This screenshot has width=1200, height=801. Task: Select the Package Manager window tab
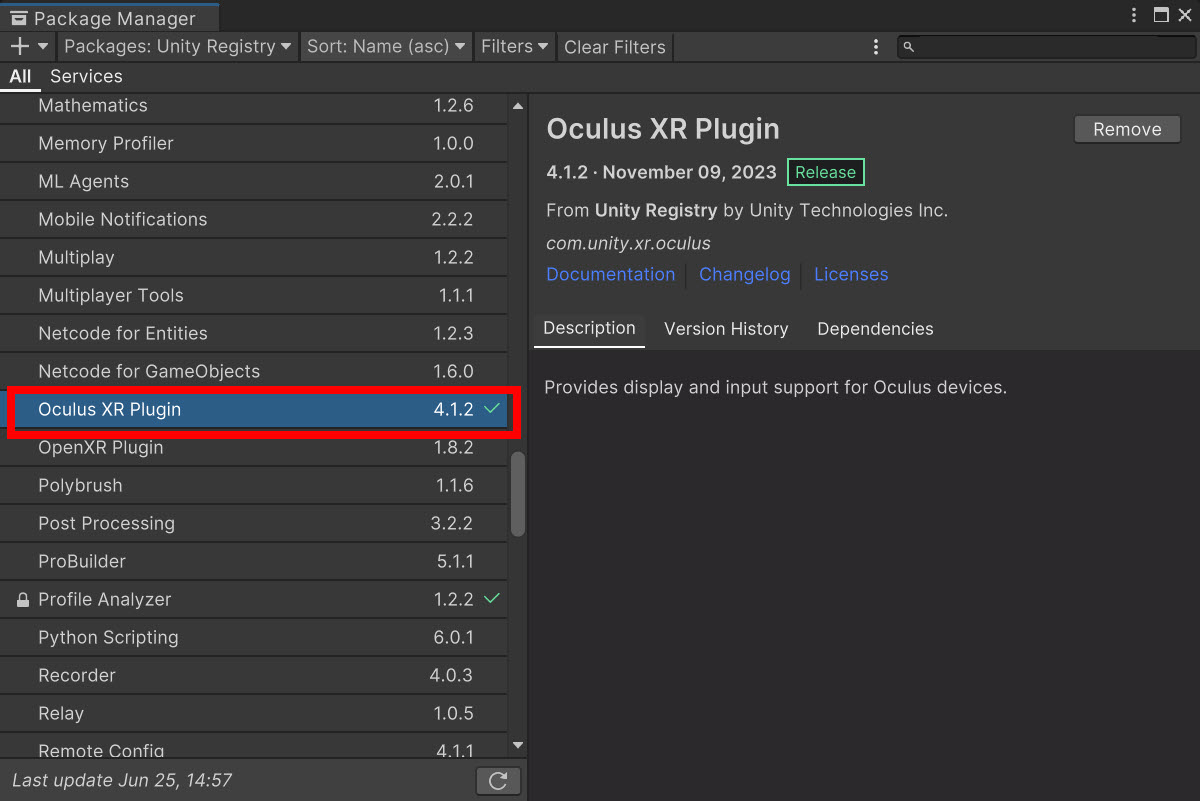[x=109, y=17]
